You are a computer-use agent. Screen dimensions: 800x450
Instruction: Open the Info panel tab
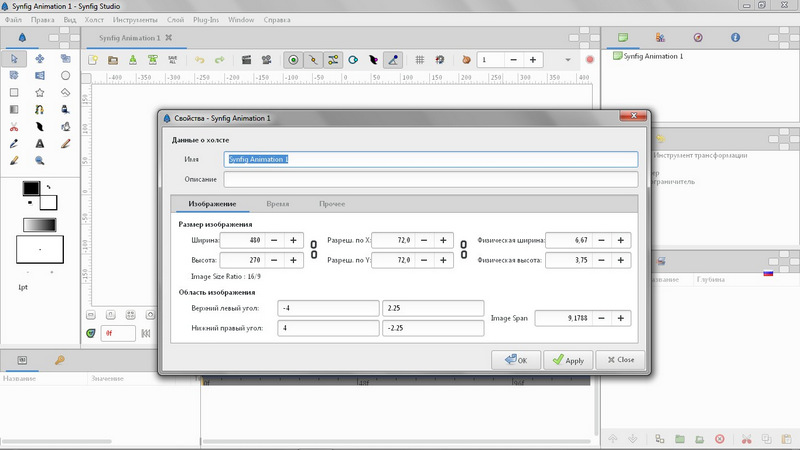click(735, 37)
